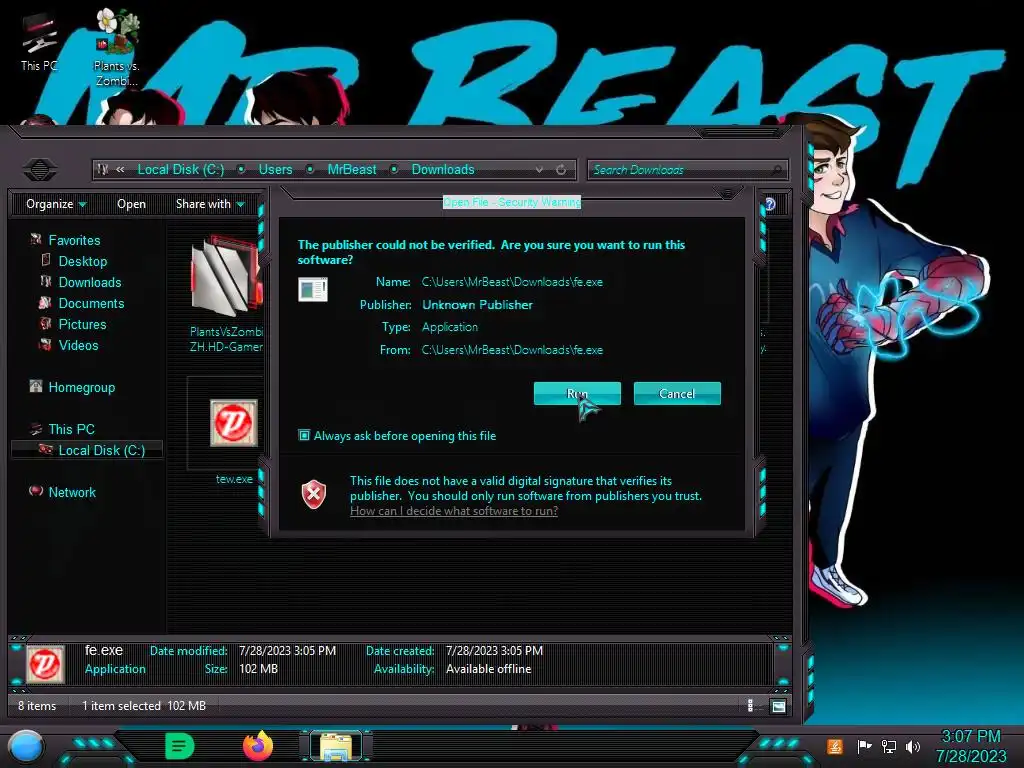The width and height of the screenshot is (1024, 768).
Task: Open Plants vs. Zombi... desktop shortcut
Action: [x=116, y=48]
